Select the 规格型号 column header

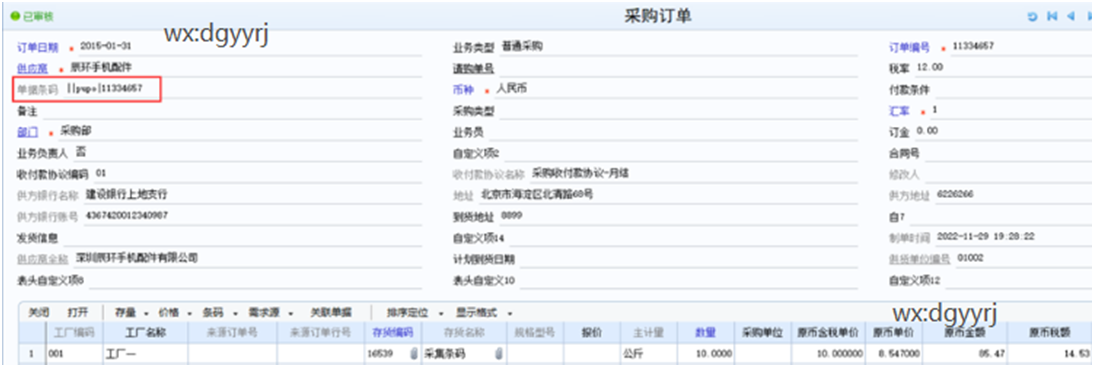coord(535,334)
